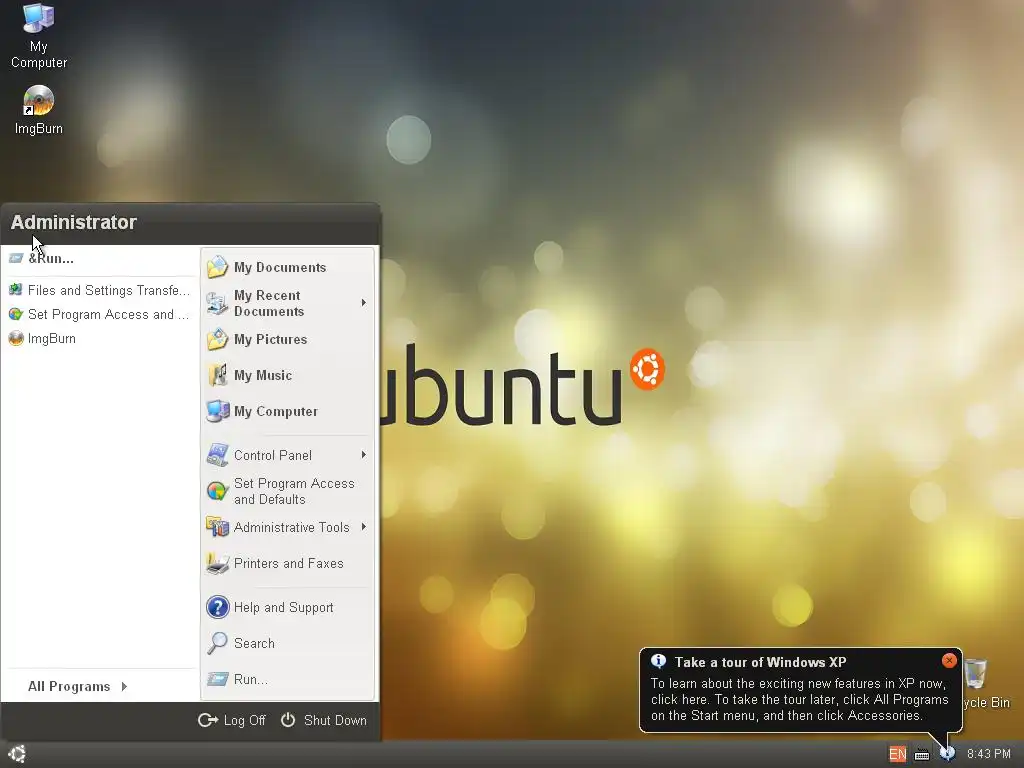Click the Control Panel icon

217,455
